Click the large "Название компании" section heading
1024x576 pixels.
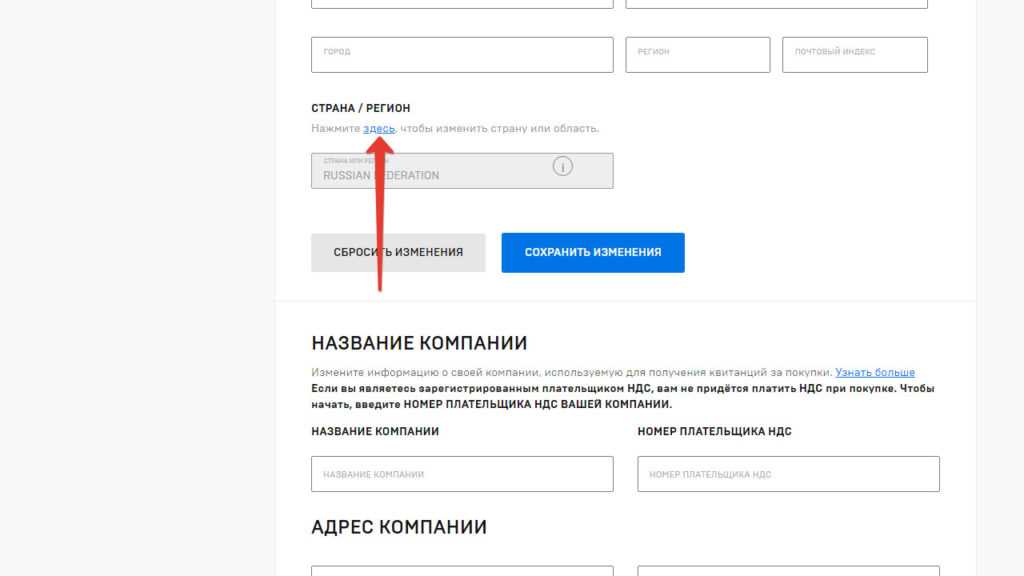419,343
